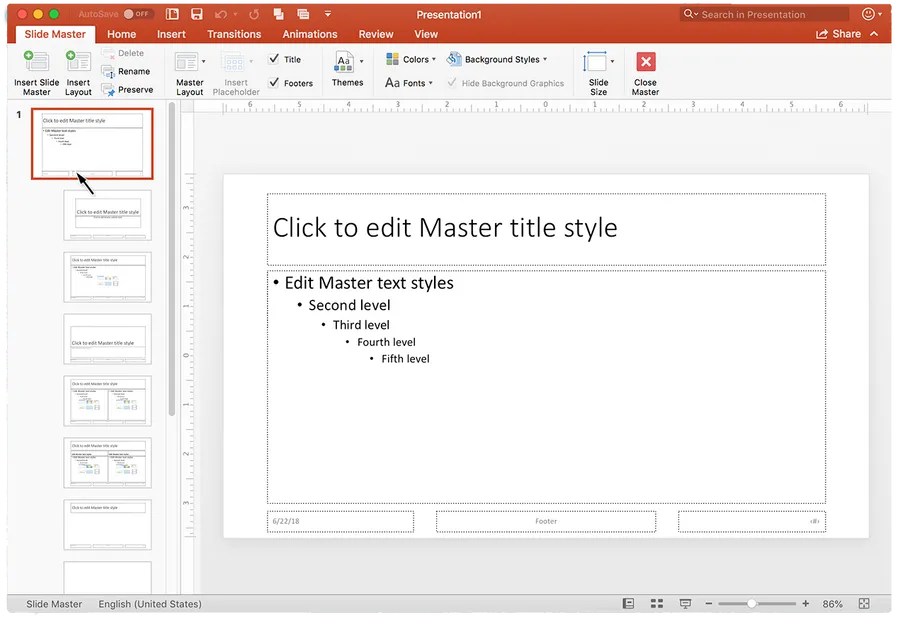Click Preserve master option

[127, 90]
